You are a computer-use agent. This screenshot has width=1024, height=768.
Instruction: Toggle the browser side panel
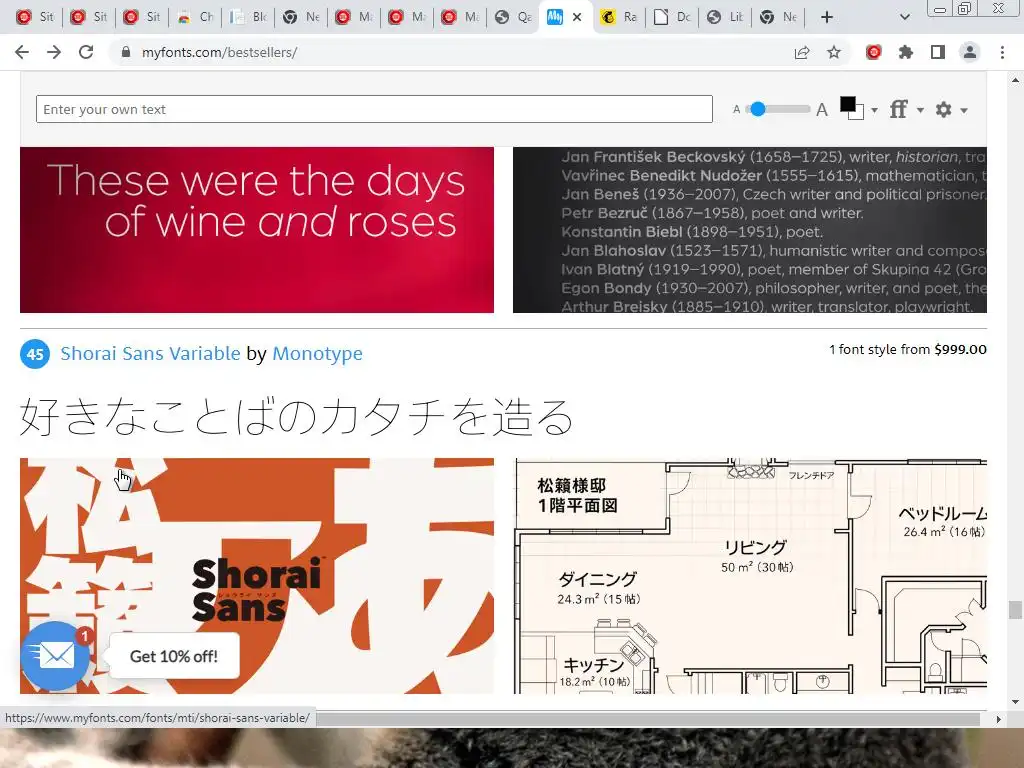(x=938, y=52)
